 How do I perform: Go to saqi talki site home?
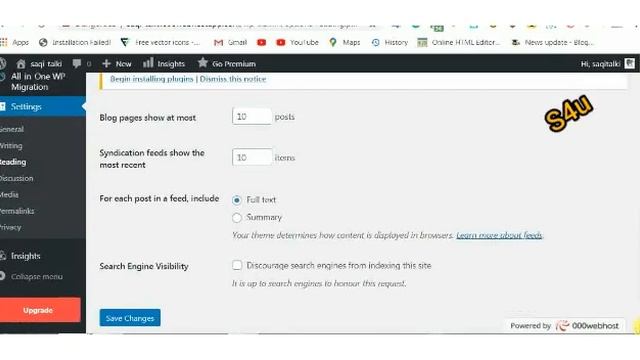(x=39, y=64)
